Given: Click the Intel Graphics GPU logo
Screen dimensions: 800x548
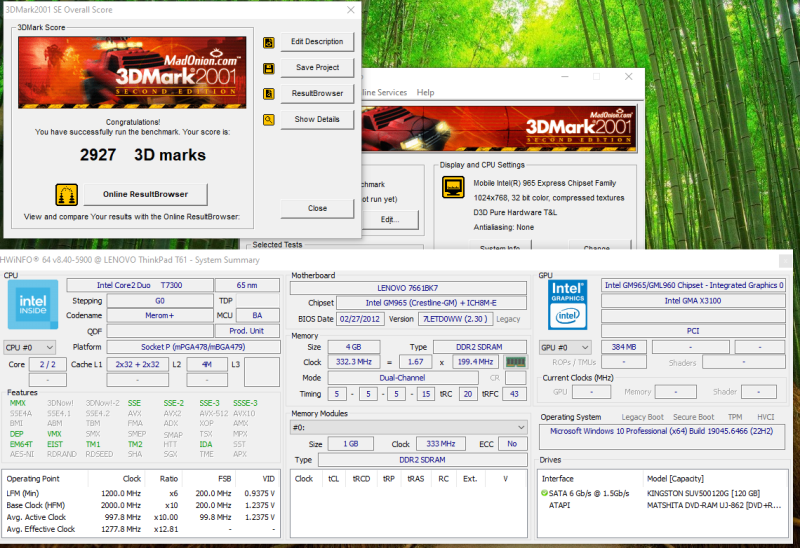Looking at the screenshot, I should tap(567, 304).
